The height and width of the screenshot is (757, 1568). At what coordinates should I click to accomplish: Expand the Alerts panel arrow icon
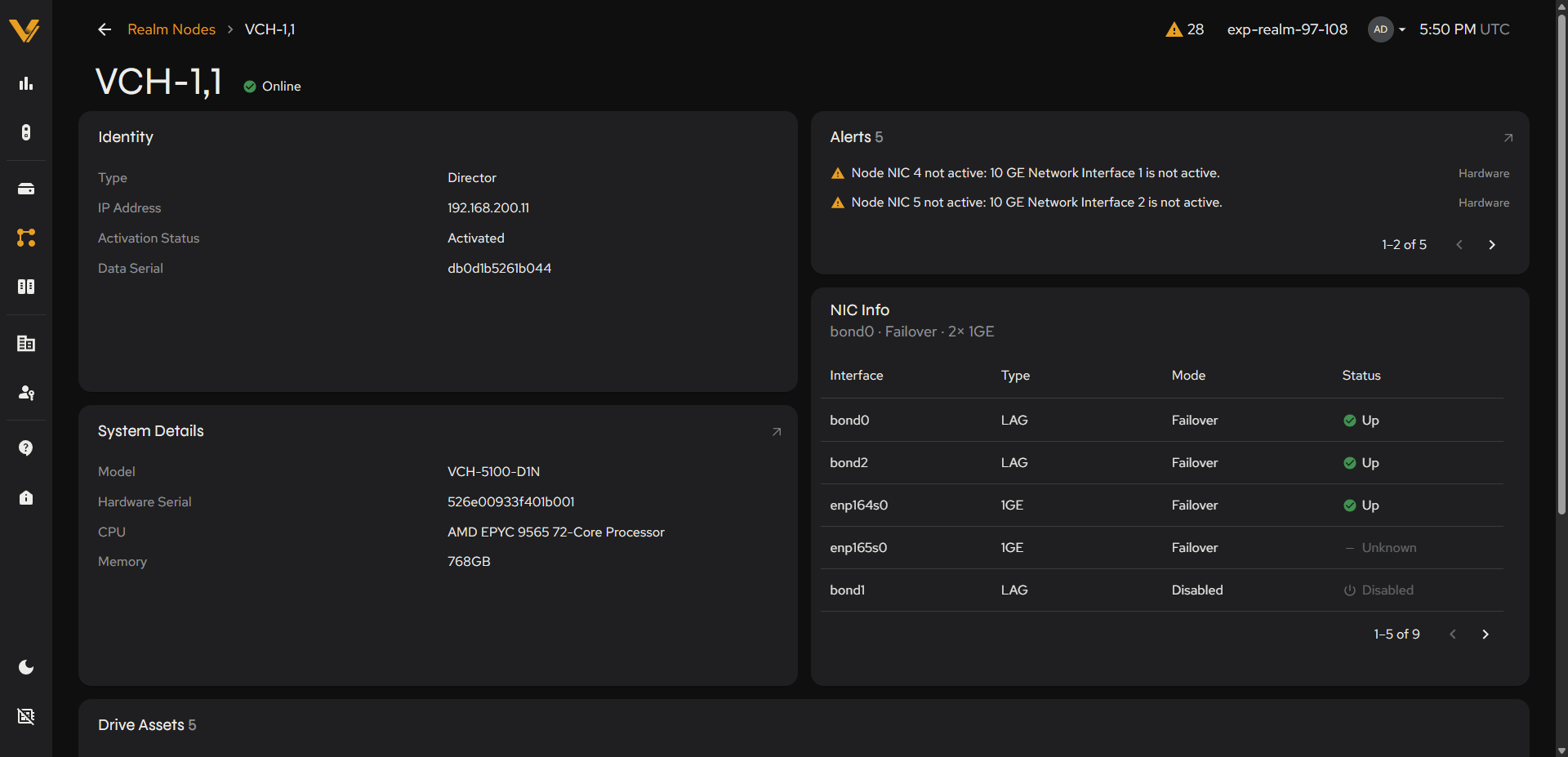1508,138
